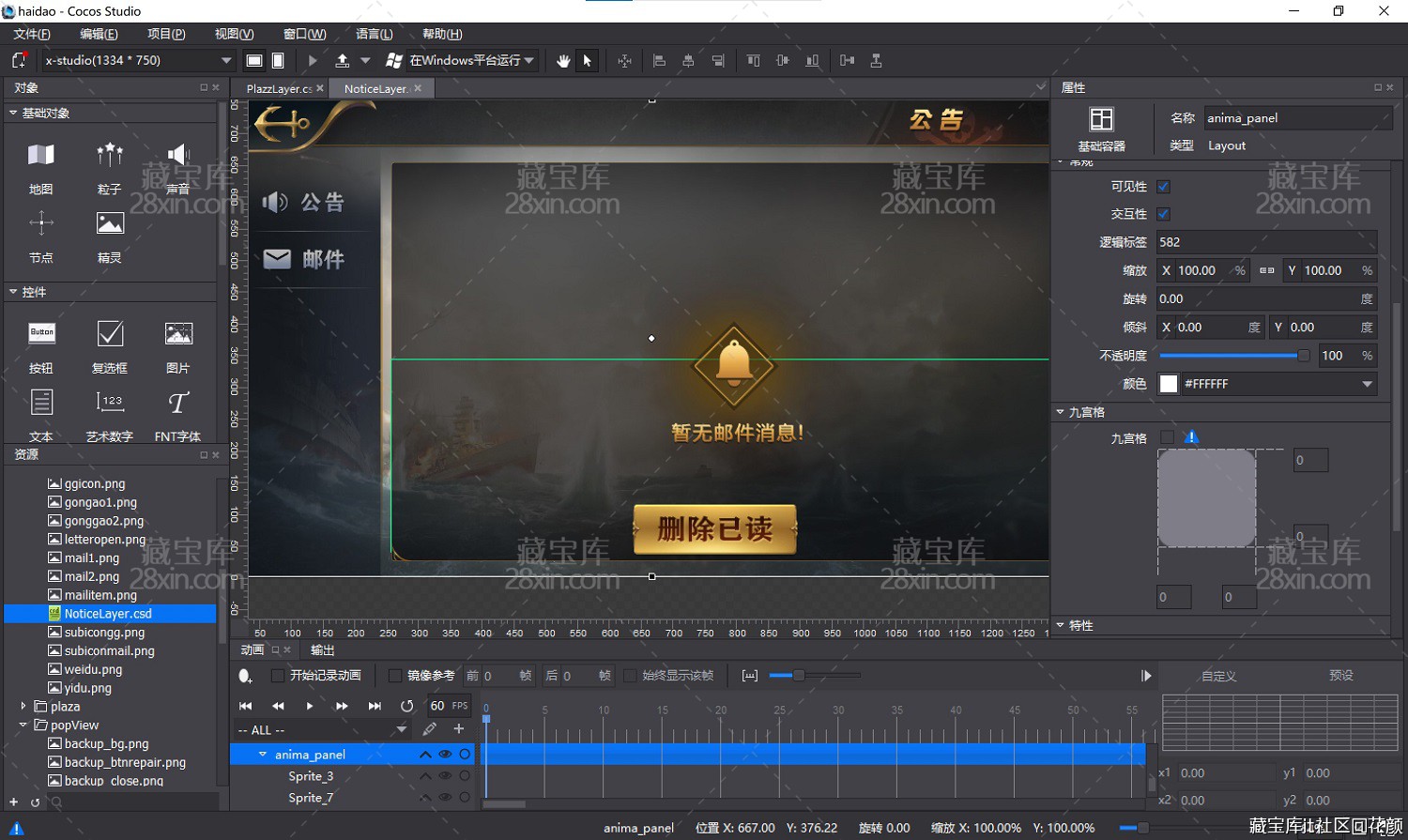Click the white color swatch
This screenshot has width=1408, height=840.
(x=1169, y=384)
